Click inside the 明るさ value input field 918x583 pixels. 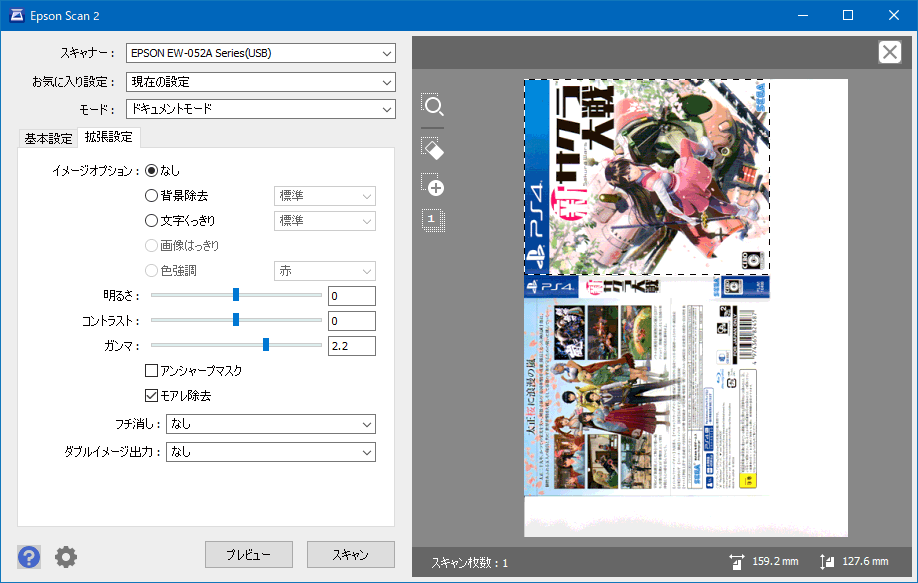click(351, 295)
